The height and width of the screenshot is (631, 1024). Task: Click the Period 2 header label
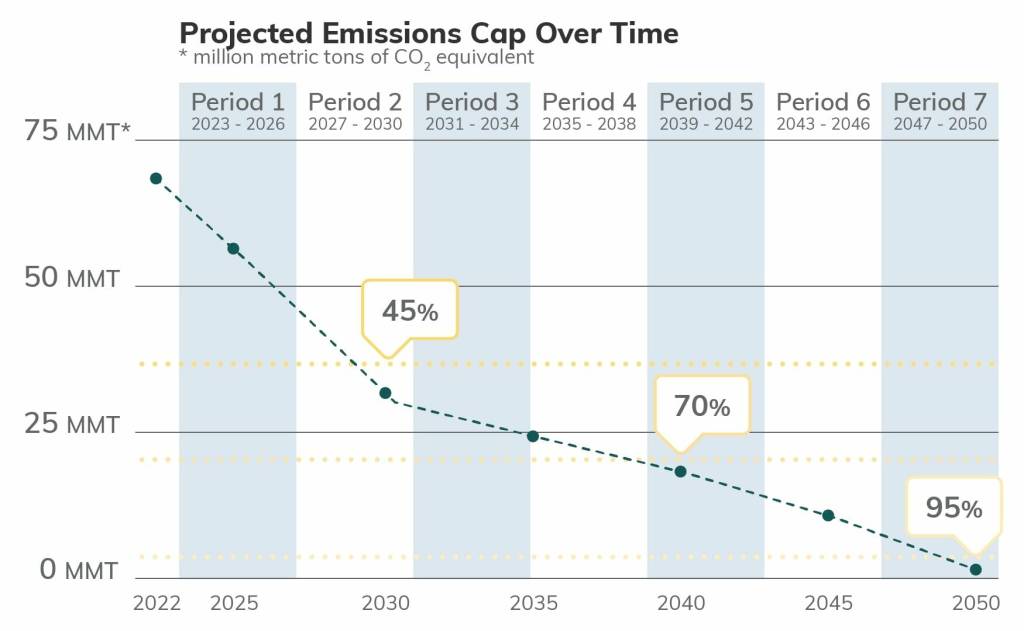click(x=355, y=112)
